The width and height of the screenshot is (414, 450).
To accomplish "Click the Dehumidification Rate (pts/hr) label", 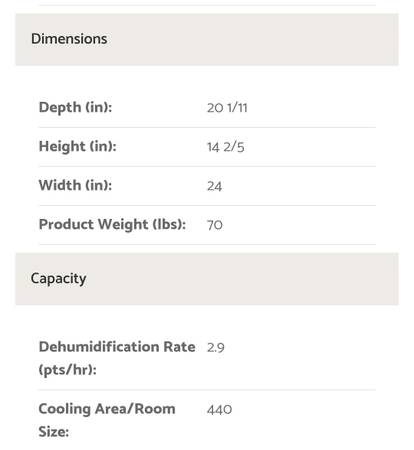I will [x=117, y=358].
